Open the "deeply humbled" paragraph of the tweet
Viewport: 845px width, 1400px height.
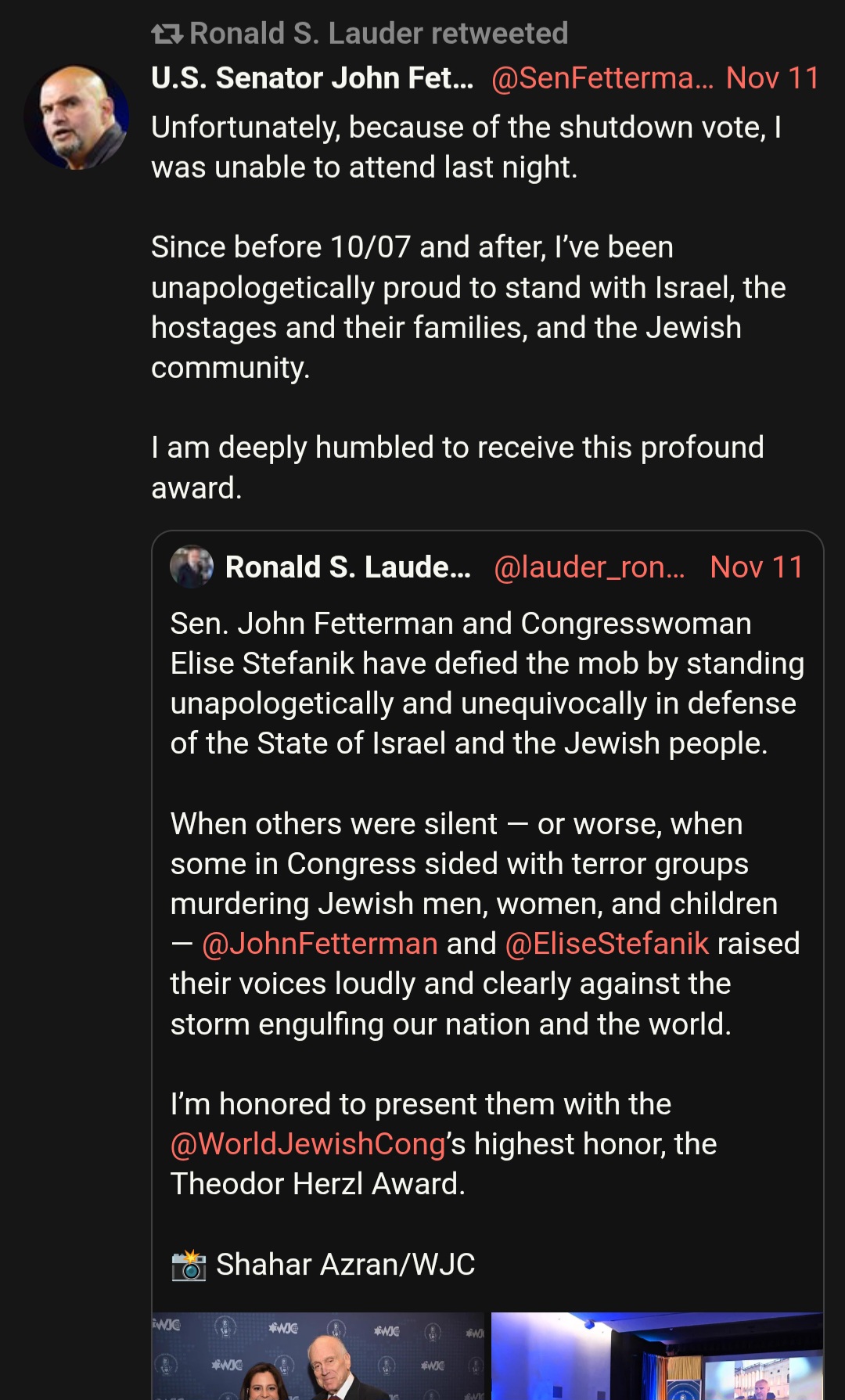click(458, 467)
